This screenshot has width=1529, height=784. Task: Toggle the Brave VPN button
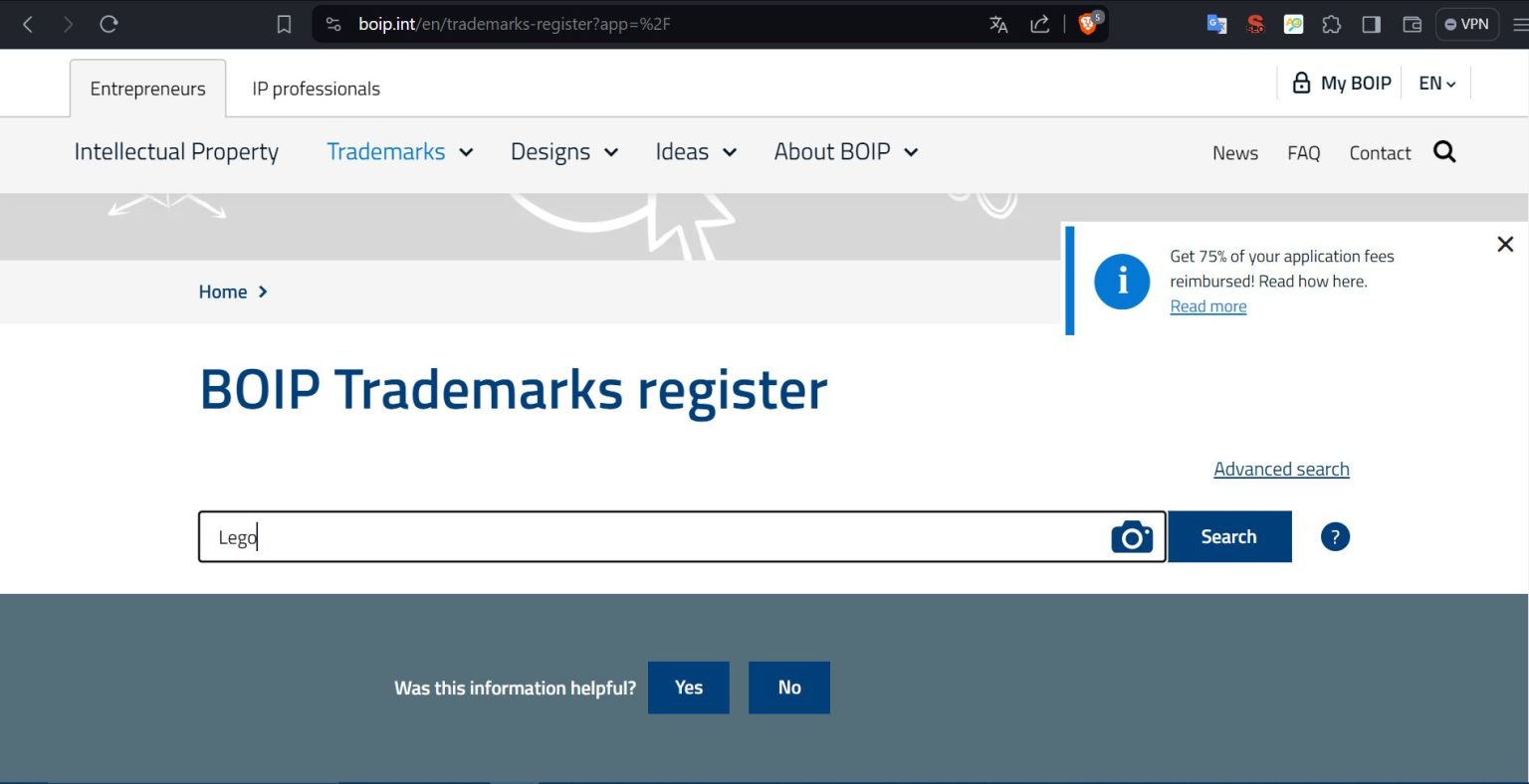[1466, 23]
